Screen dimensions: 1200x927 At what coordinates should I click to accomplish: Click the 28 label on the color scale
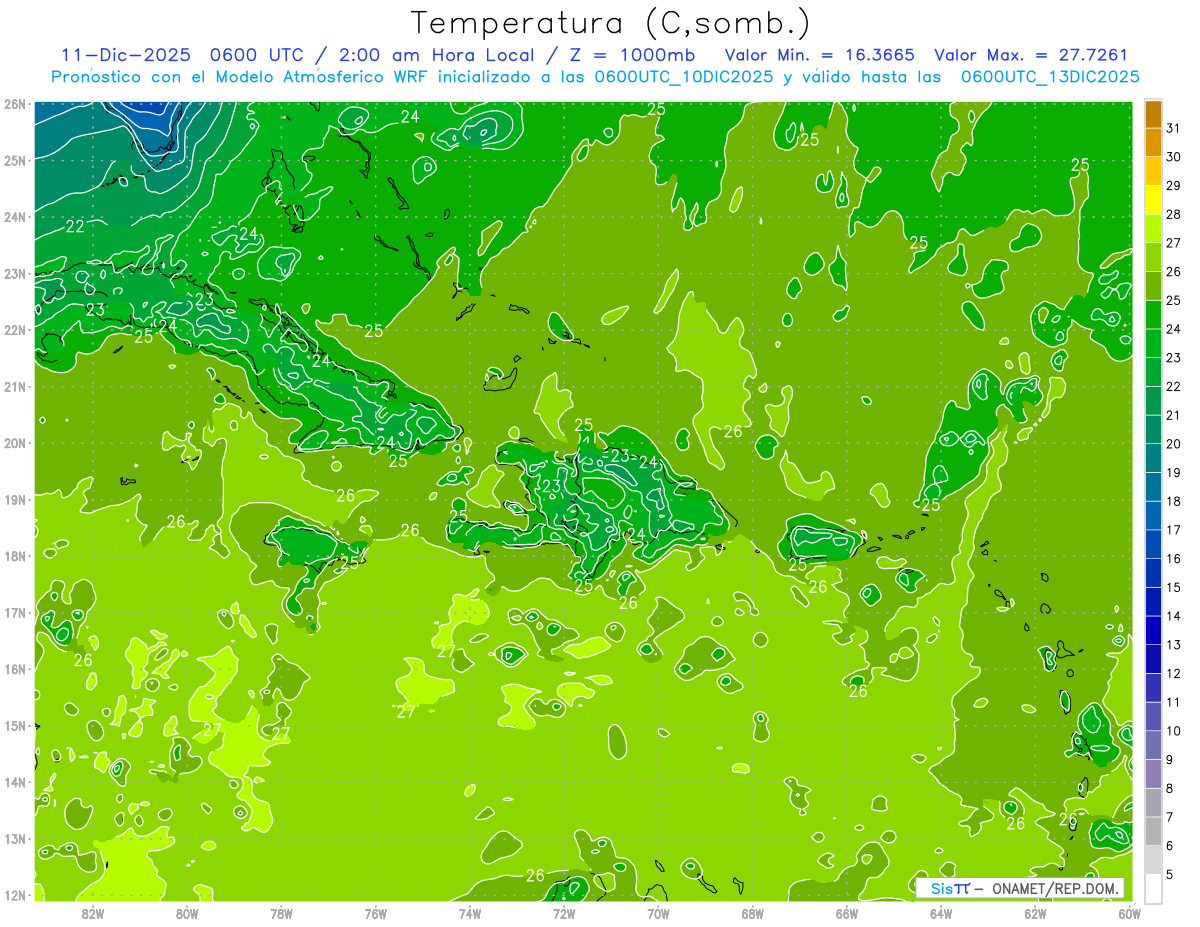point(1173,214)
